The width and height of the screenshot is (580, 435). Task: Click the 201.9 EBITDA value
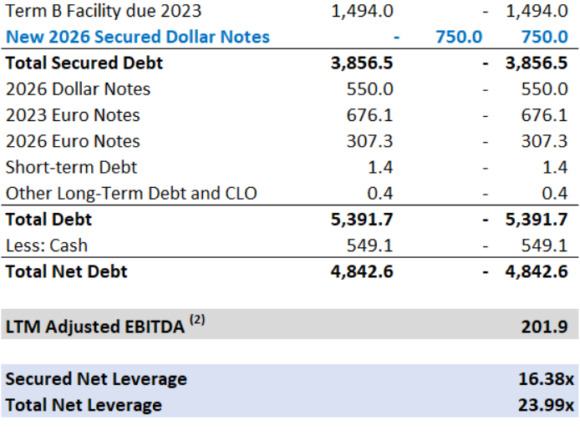point(544,327)
